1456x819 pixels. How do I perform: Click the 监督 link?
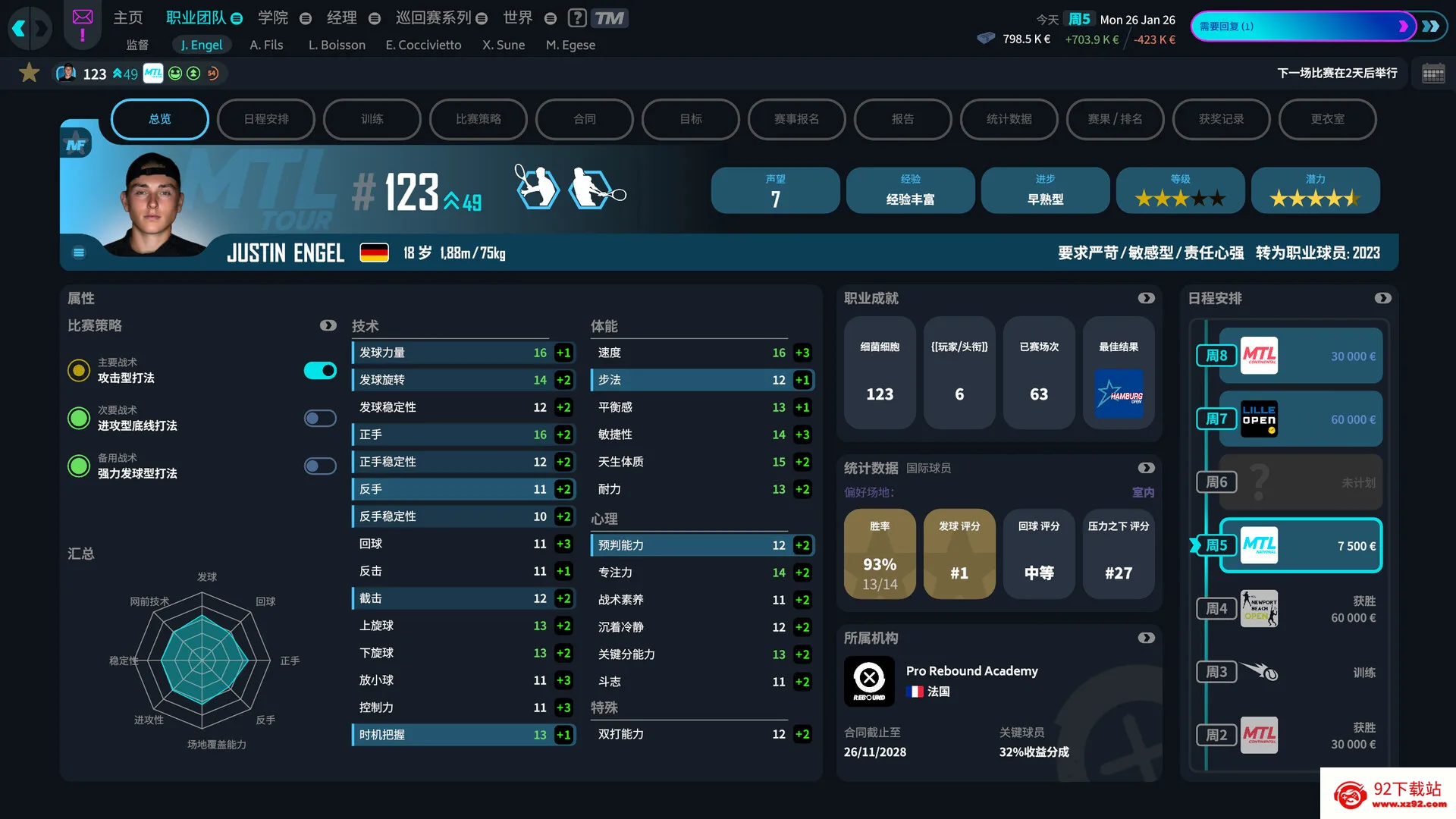(x=137, y=45)
